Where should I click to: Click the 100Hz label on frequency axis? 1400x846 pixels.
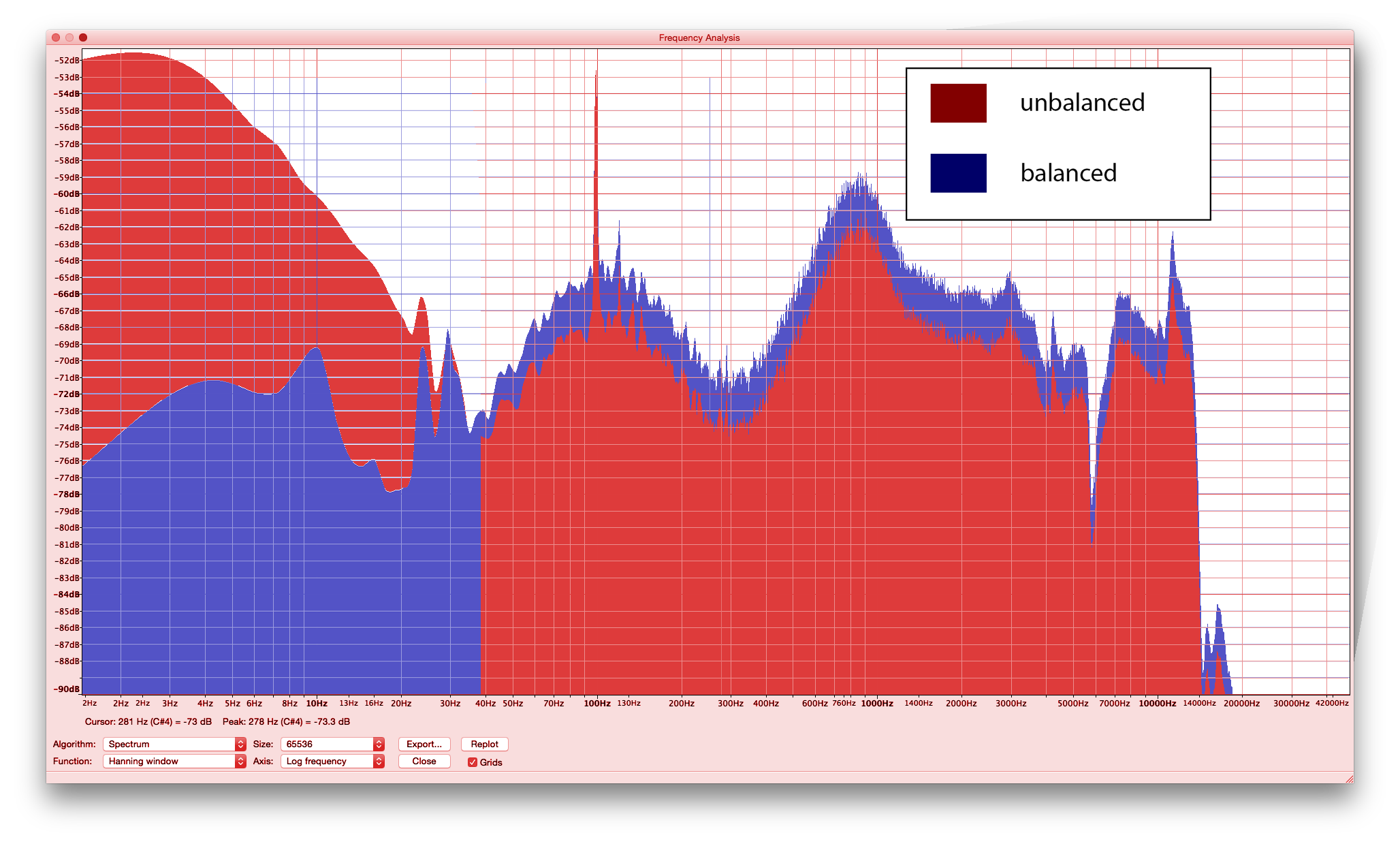(x=596, y=703)
